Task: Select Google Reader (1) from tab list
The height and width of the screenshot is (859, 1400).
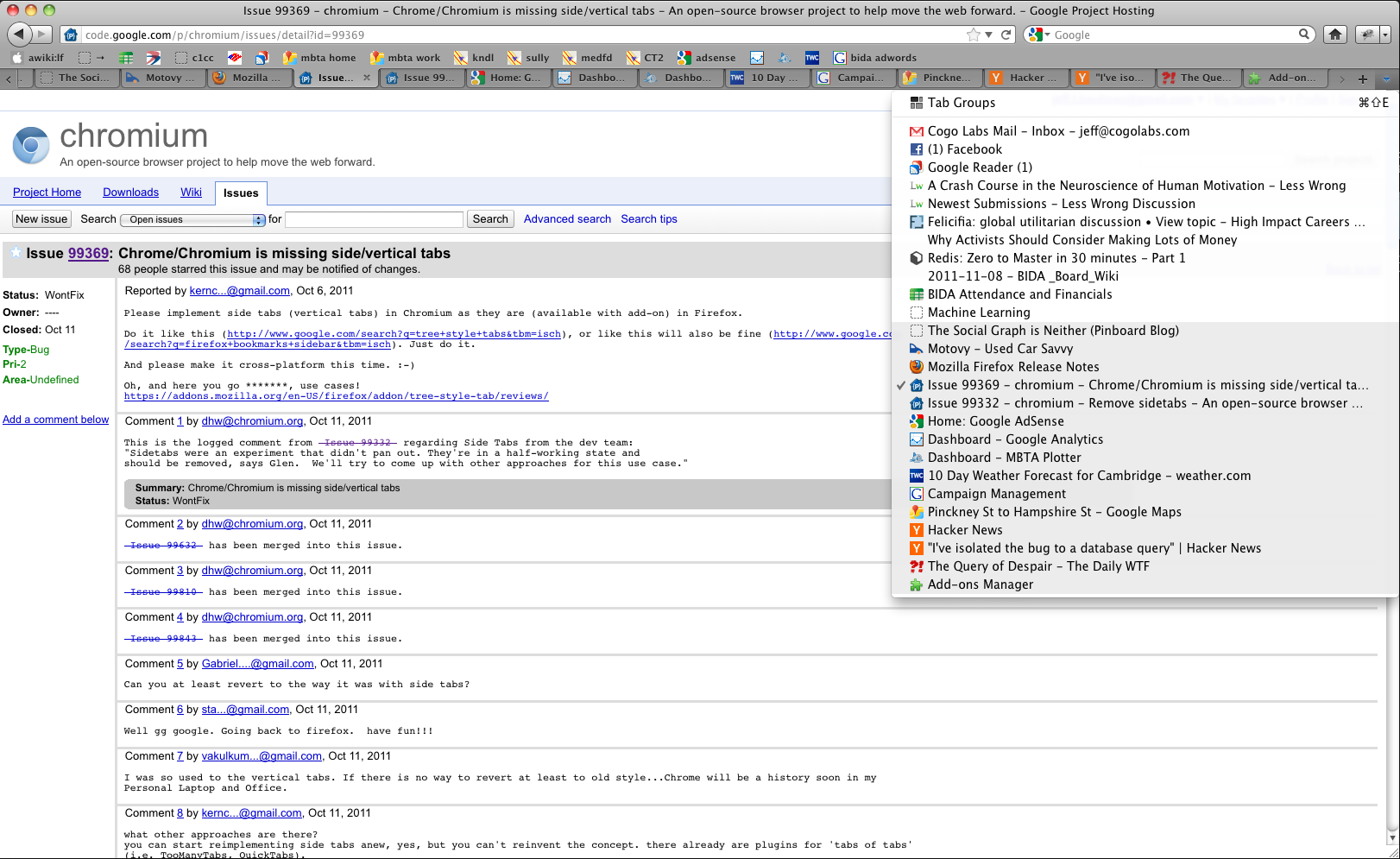Action: (x=1145, y=167)
